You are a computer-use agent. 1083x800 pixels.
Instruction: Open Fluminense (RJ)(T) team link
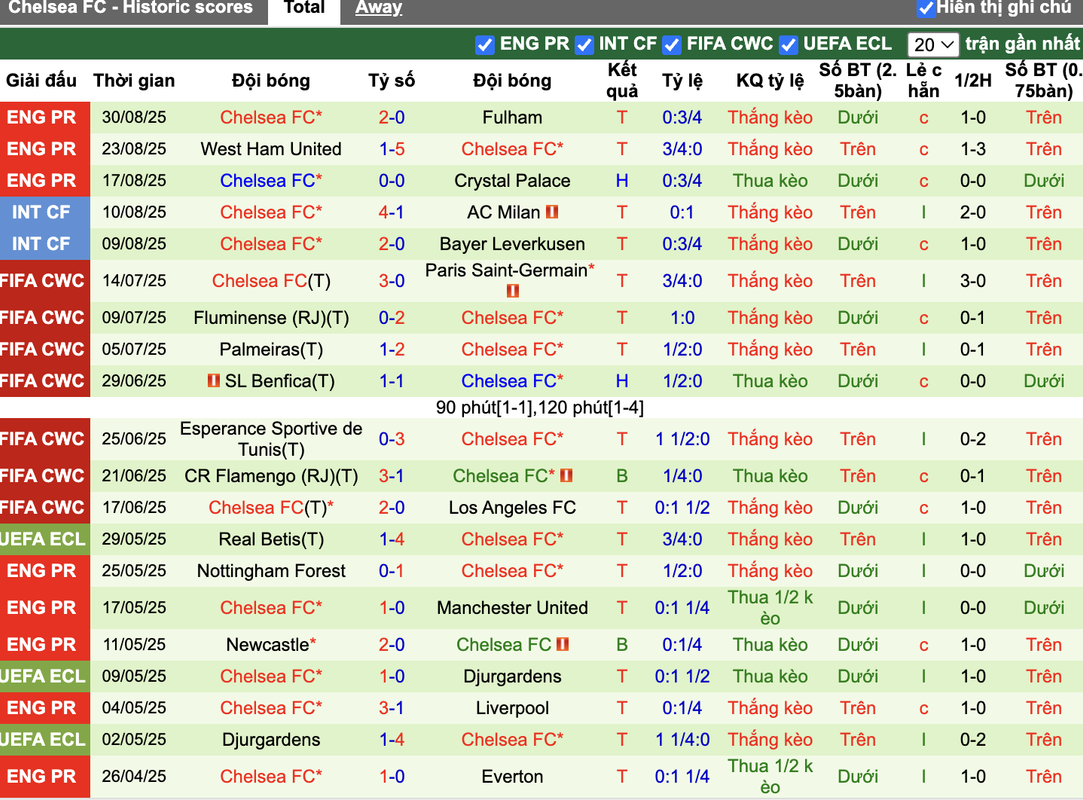271,318
